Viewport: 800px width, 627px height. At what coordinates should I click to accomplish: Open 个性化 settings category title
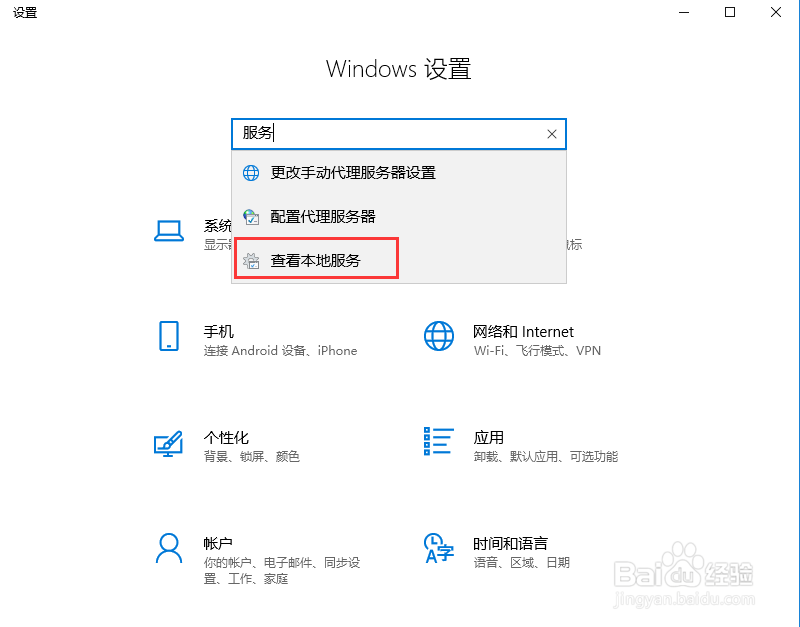pos(226,438)
